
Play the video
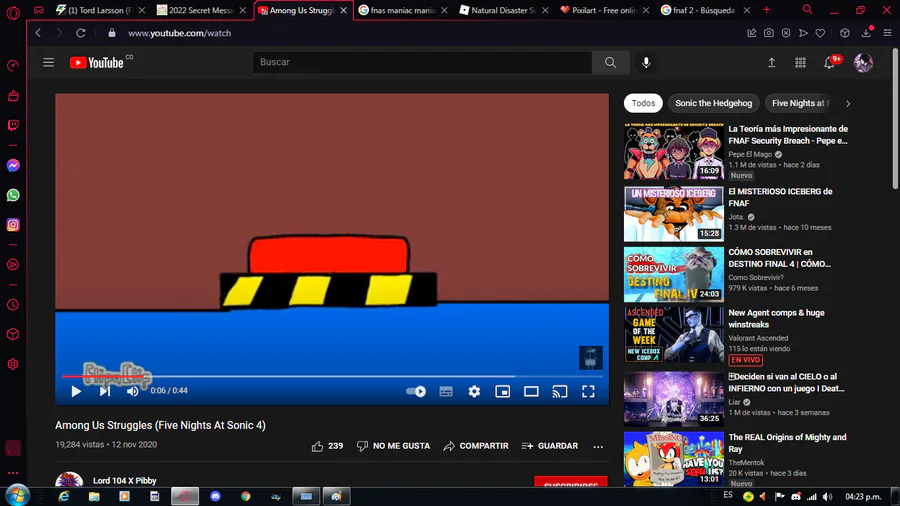(76, 391)
